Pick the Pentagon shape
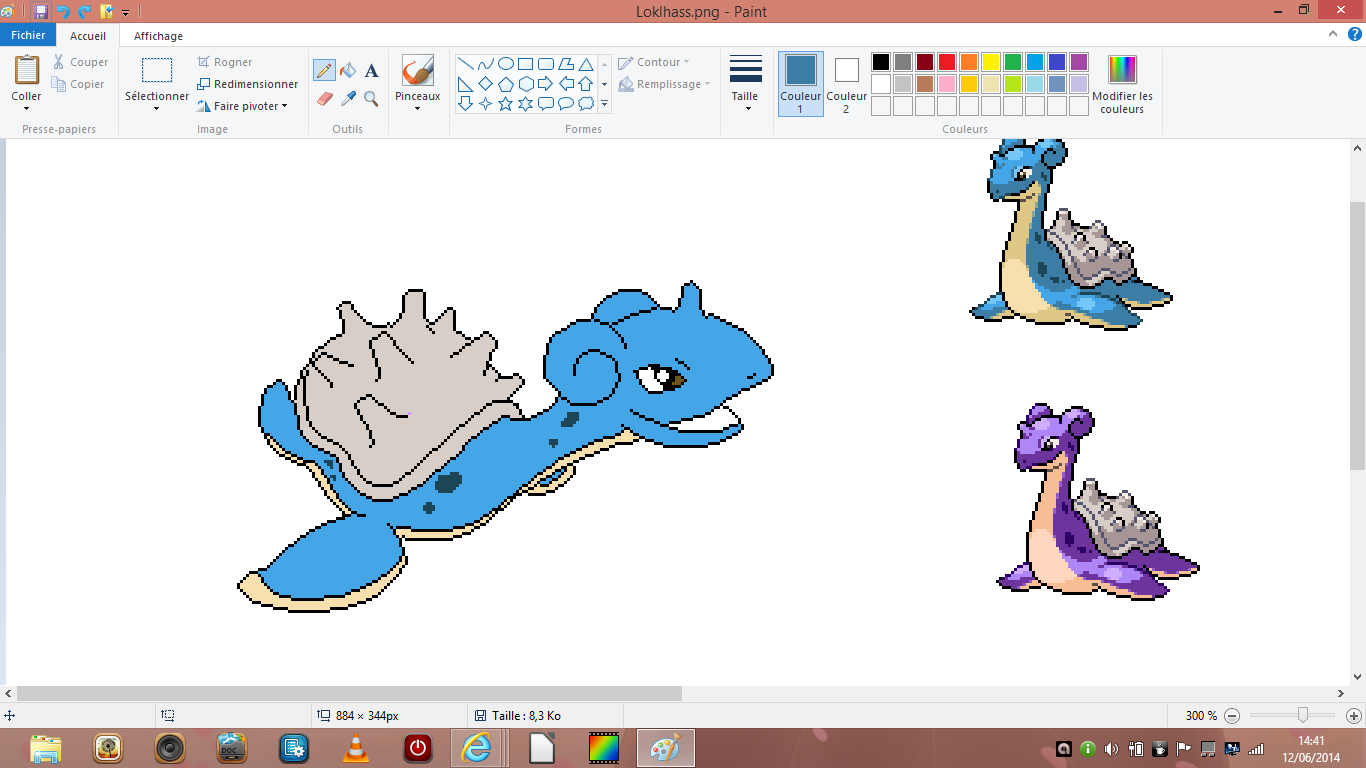Viewport: 1366px width, 768px height. click(506, 84)
